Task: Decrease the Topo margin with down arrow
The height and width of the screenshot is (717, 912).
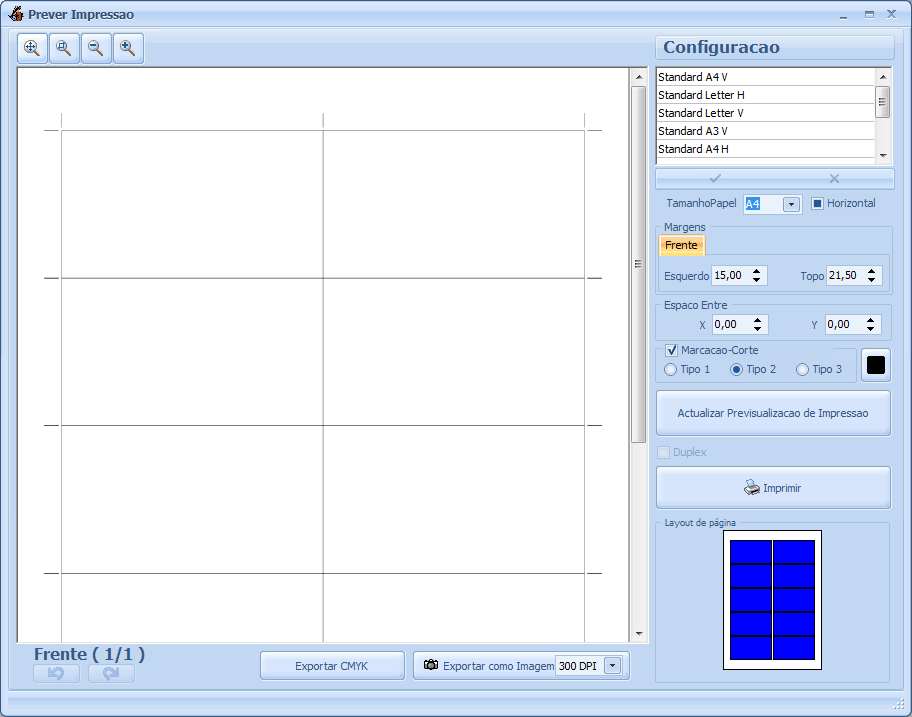Action: [x=871, y=280]
